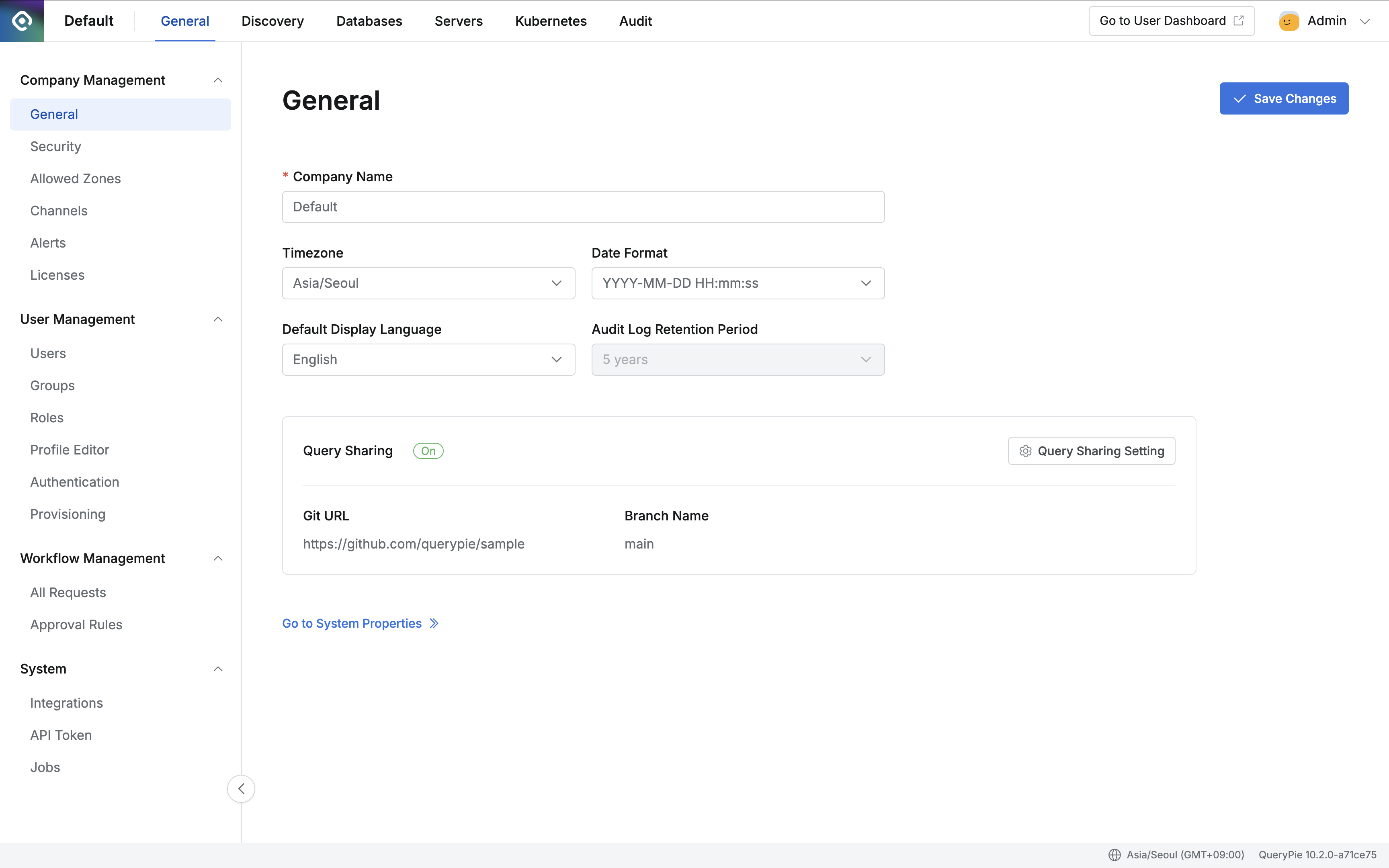Click the gear icon in Query Sharing Setting
Viewport: 1389px width, 868px height.
tap(1025, 451)
